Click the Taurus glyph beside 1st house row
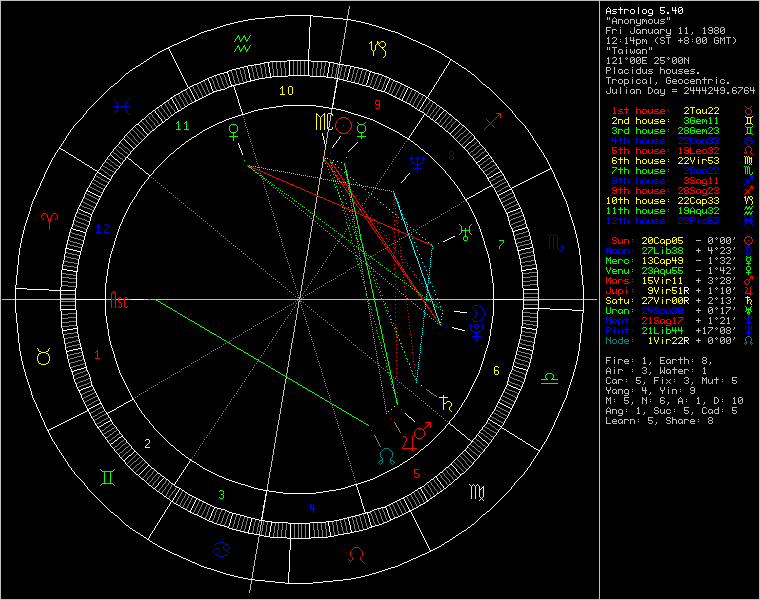Screen dimensions: 760x600 click(x=749, y=111)
